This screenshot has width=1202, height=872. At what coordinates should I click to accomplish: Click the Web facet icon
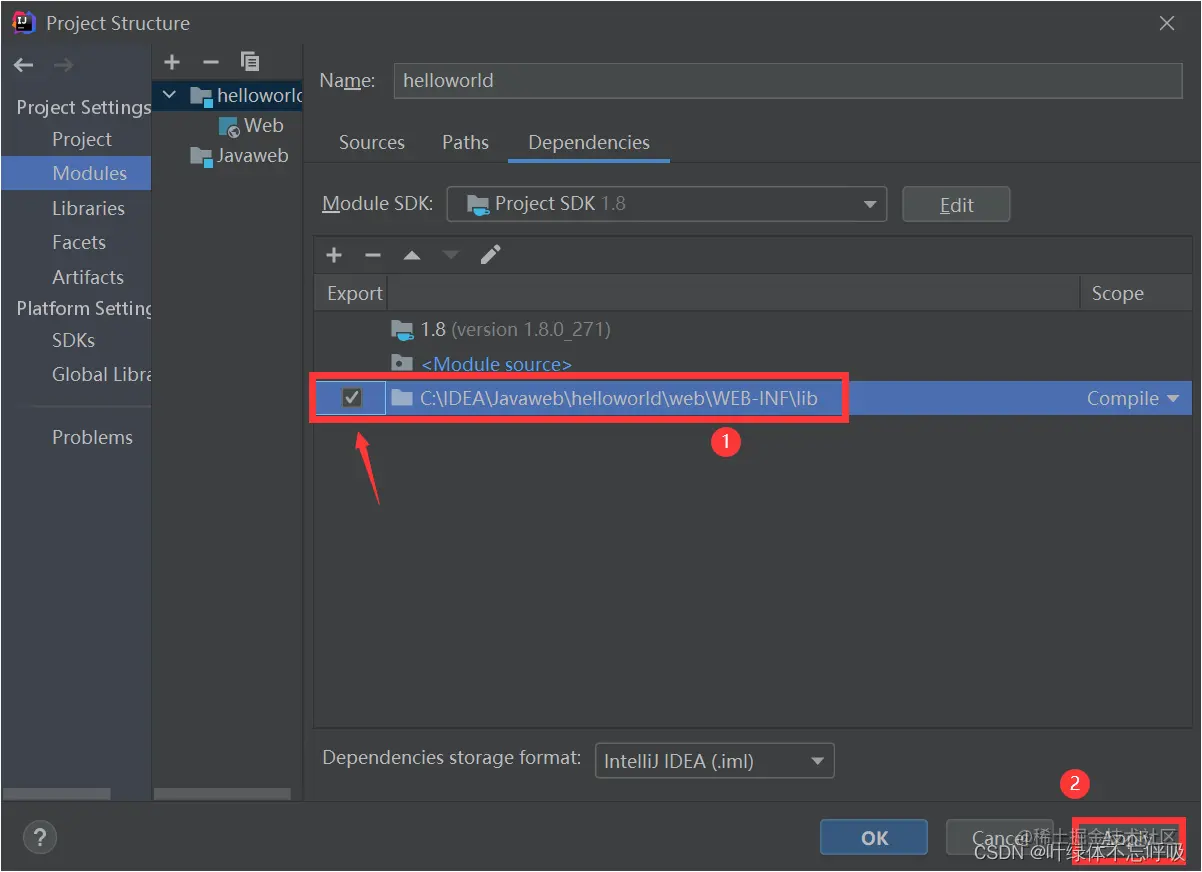[229, 126]
